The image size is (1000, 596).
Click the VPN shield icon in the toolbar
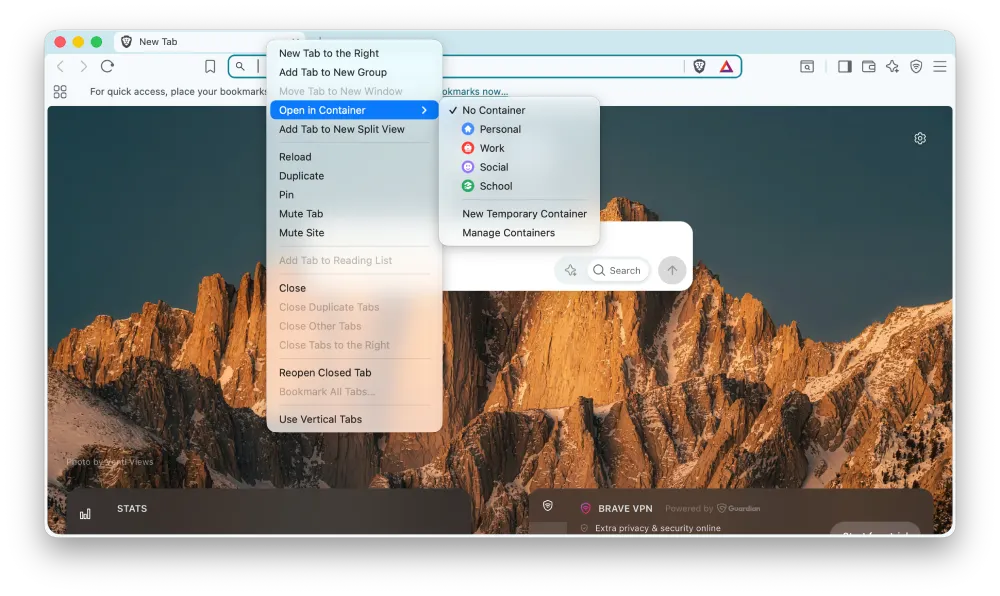click(916, 66)
